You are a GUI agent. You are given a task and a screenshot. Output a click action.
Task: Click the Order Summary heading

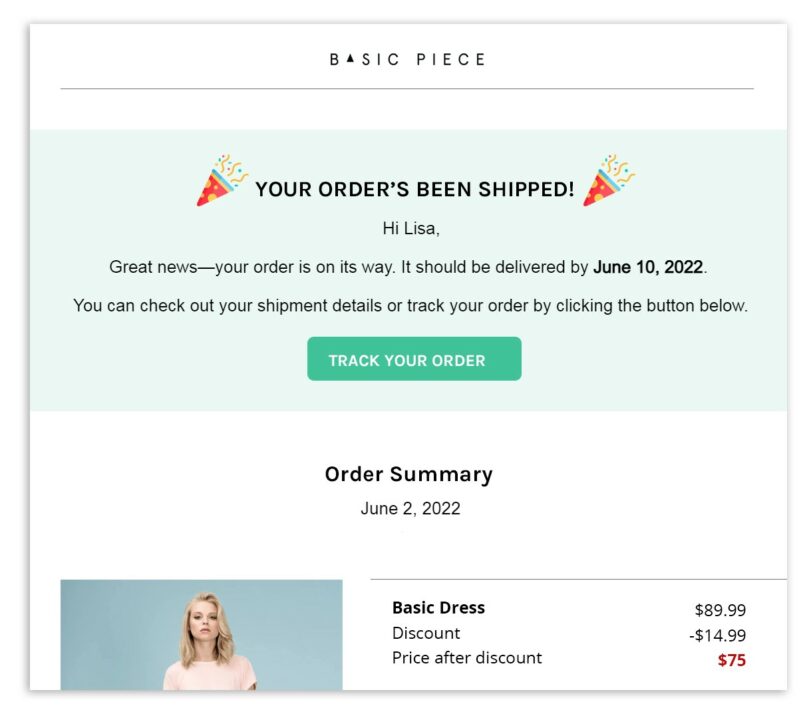click(x=409, y=474)
